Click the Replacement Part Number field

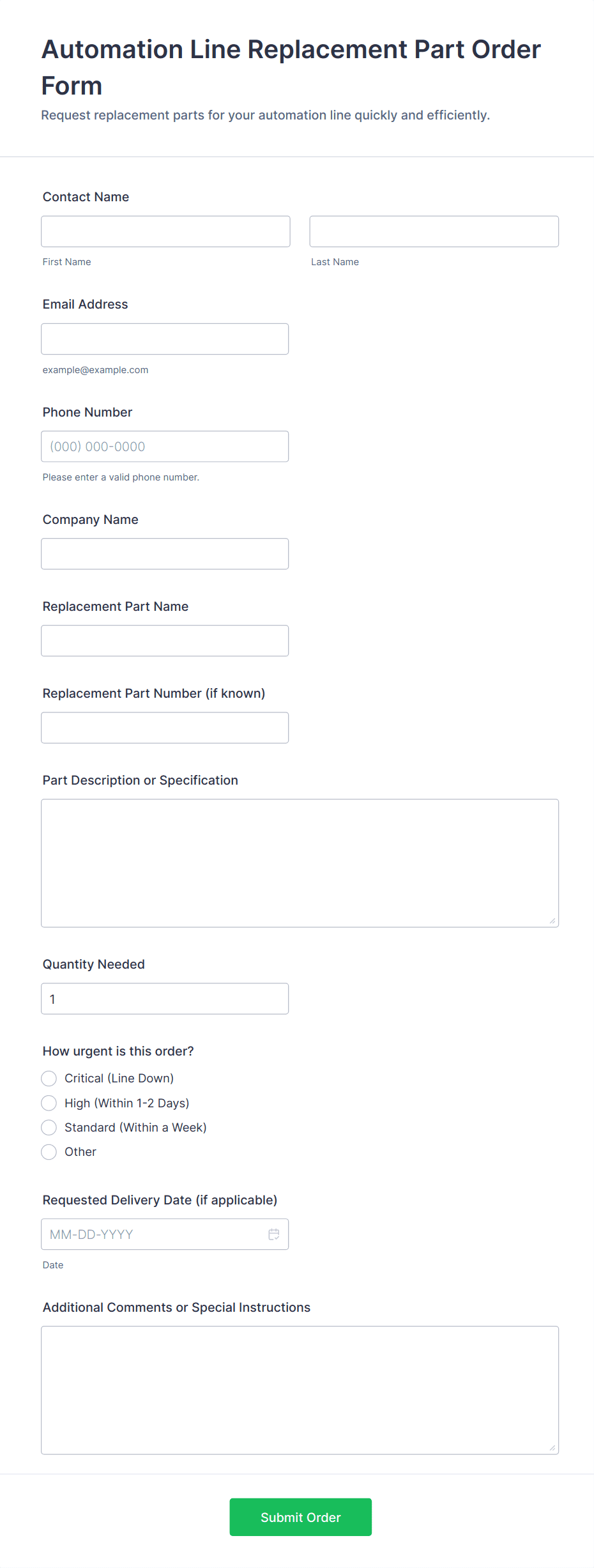tap(165, 728)
